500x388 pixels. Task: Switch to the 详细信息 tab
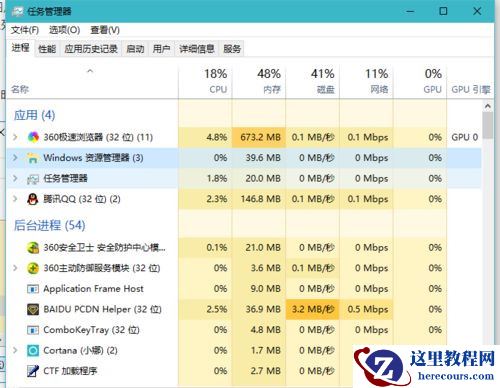(x=197, y=49)
